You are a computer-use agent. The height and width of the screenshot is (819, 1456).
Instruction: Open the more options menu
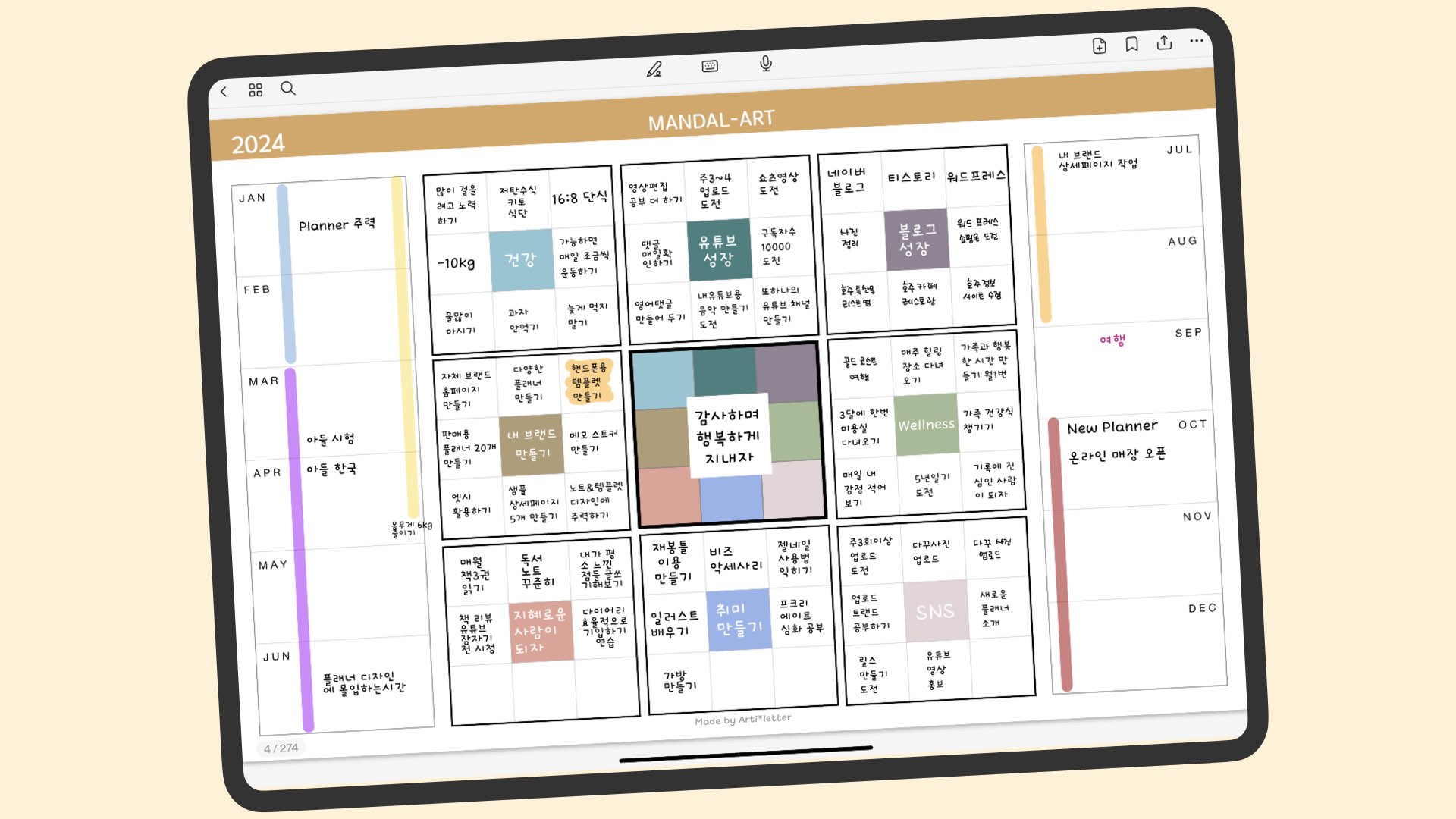pyautogui.click(x=1197, y=41)
